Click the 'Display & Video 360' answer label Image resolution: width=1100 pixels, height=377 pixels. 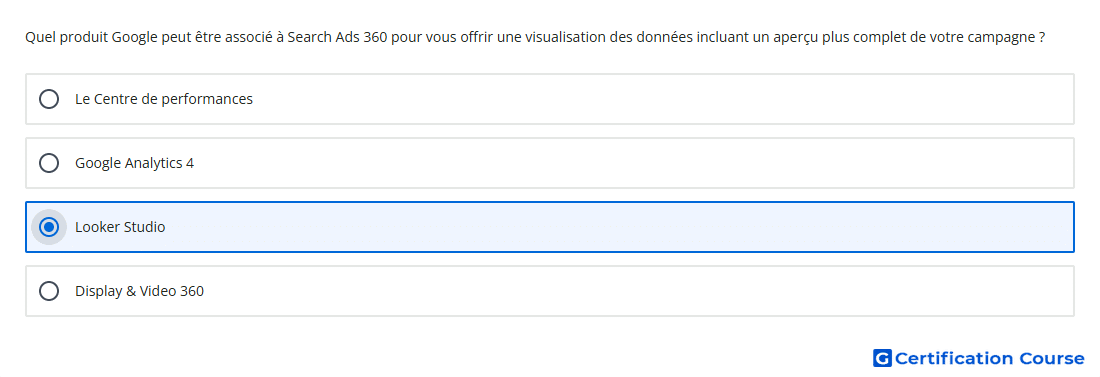click(140, 291)
